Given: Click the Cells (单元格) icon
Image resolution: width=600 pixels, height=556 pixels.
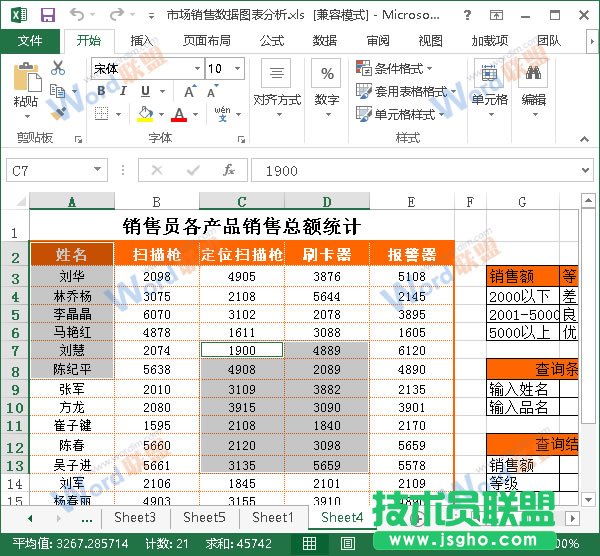Looking at the screenshot, I should [489, 73].
